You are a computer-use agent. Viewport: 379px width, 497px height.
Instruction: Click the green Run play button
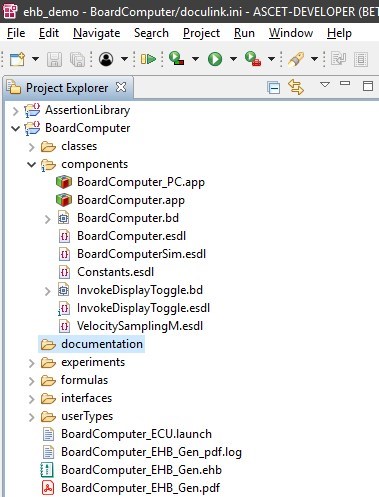coord(215,59)
